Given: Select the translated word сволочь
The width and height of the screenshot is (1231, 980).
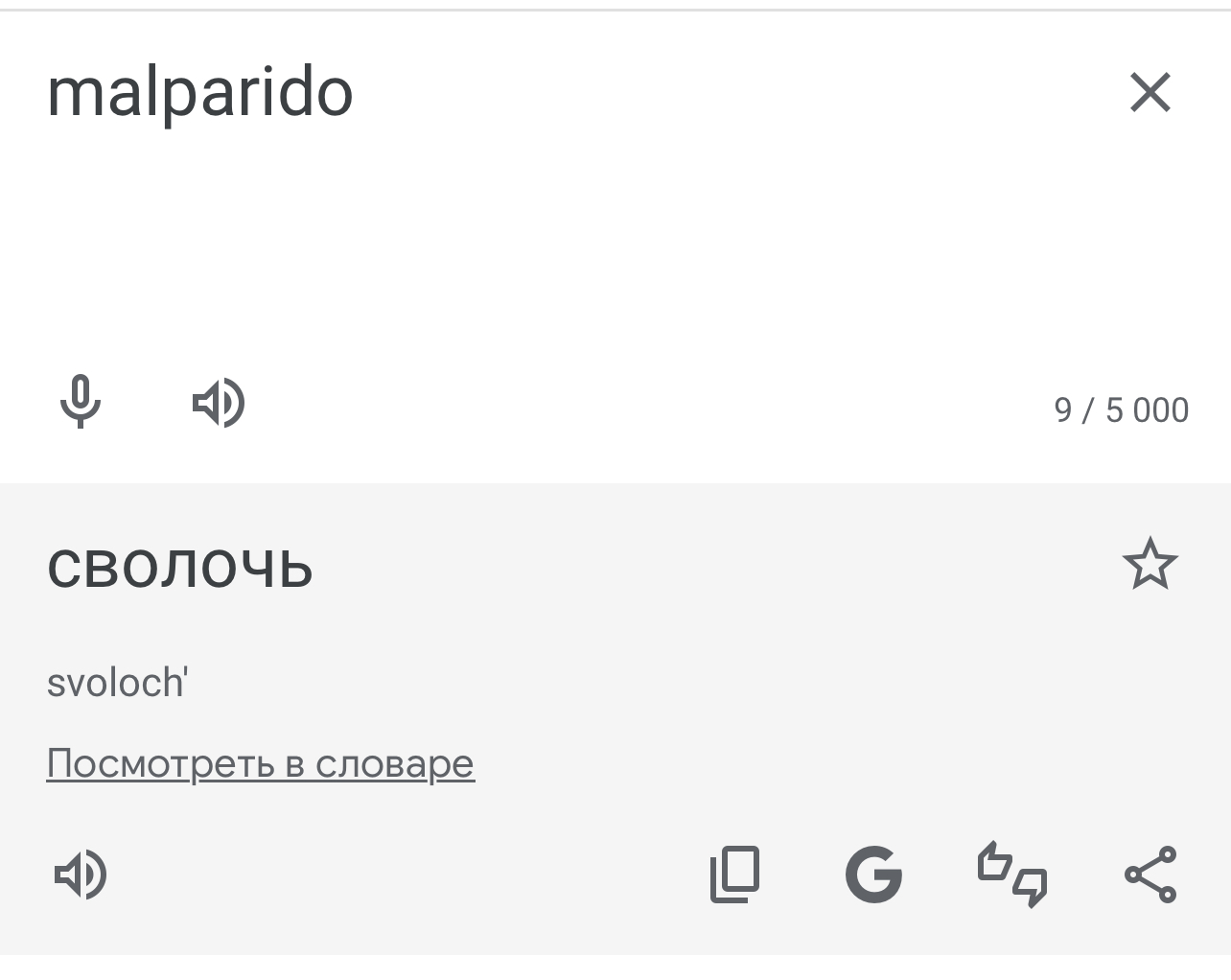Looking at the screenshot, I should coord(180,567).
